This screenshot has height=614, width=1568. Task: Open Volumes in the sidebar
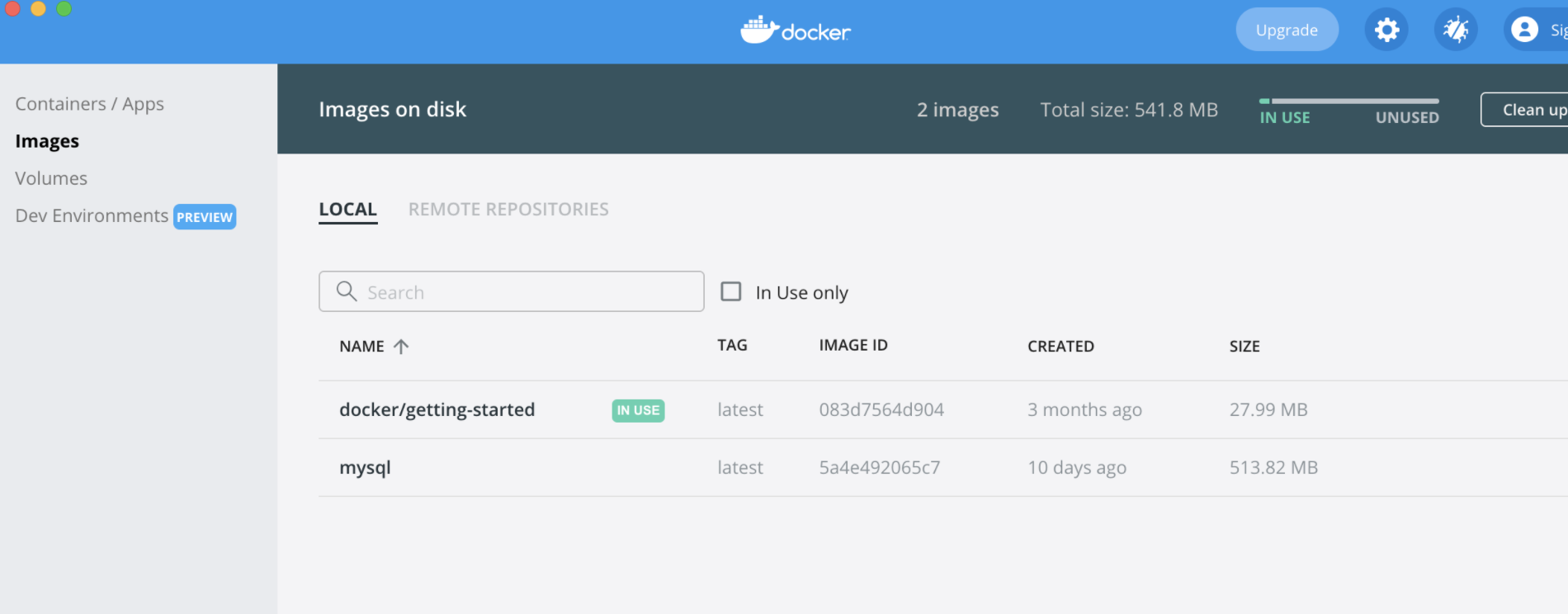51,178
